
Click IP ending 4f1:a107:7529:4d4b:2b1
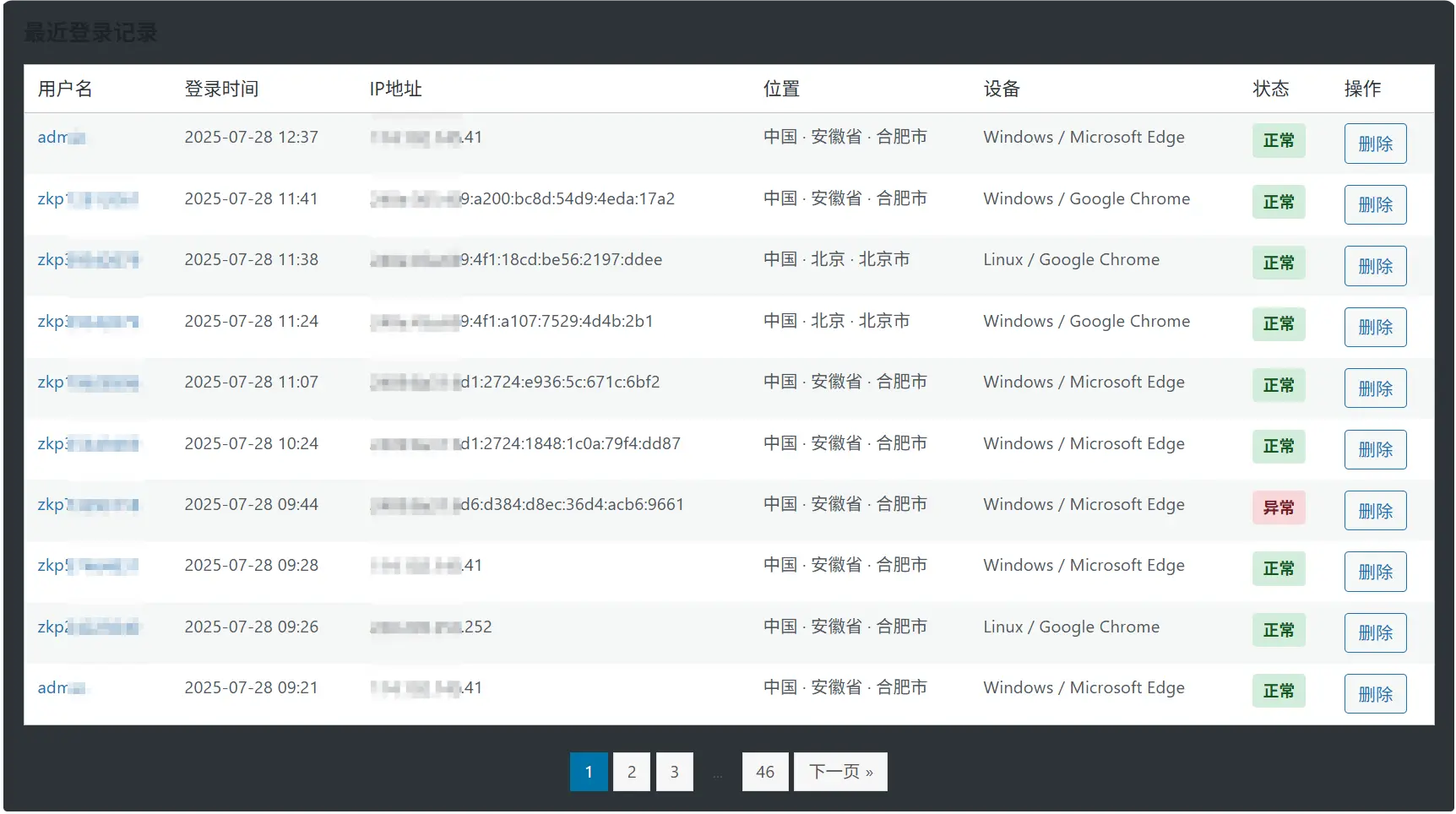click(x=512, y=321)
